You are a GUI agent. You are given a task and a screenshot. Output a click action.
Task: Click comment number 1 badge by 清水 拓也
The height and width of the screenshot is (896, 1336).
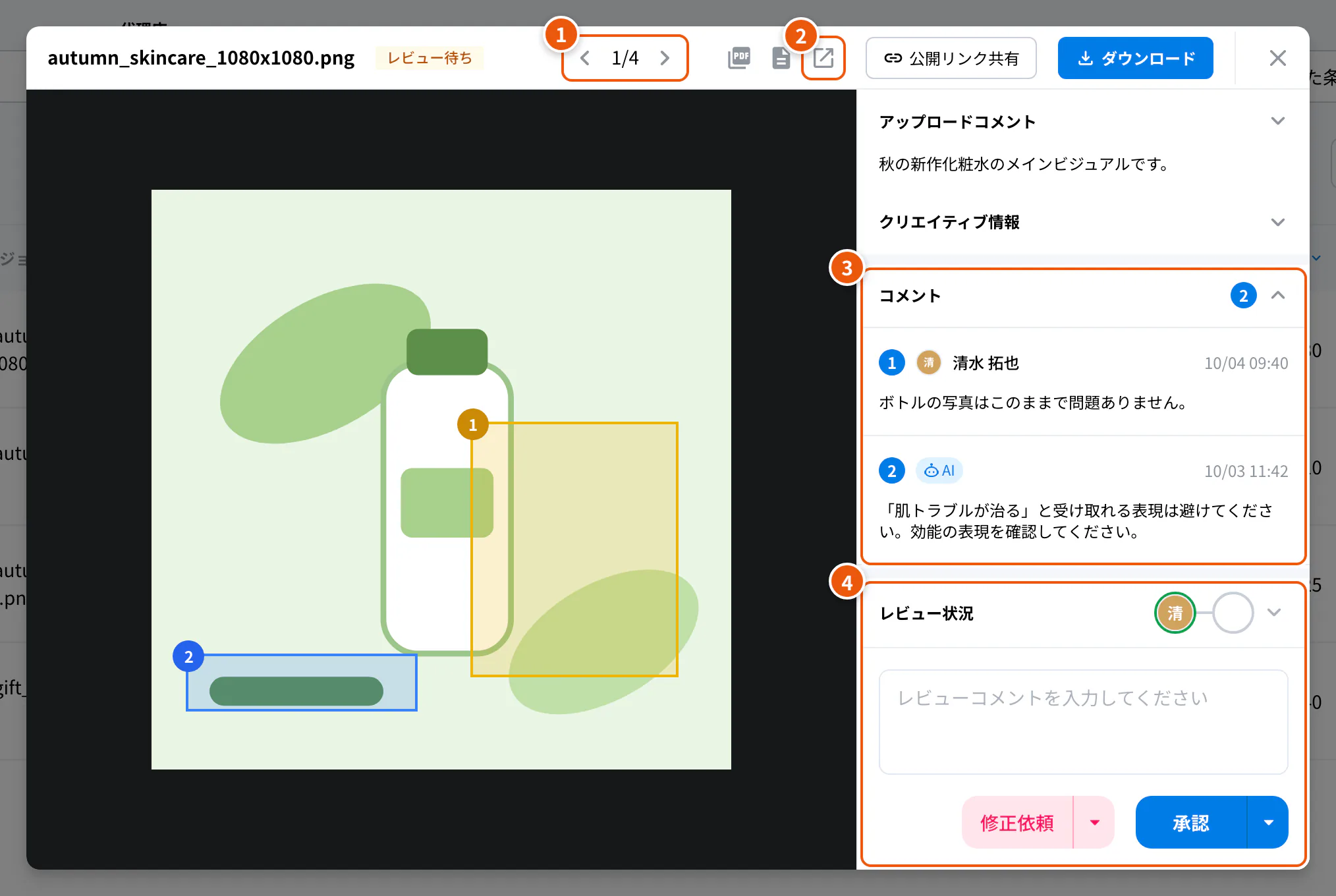click(891, 363)
